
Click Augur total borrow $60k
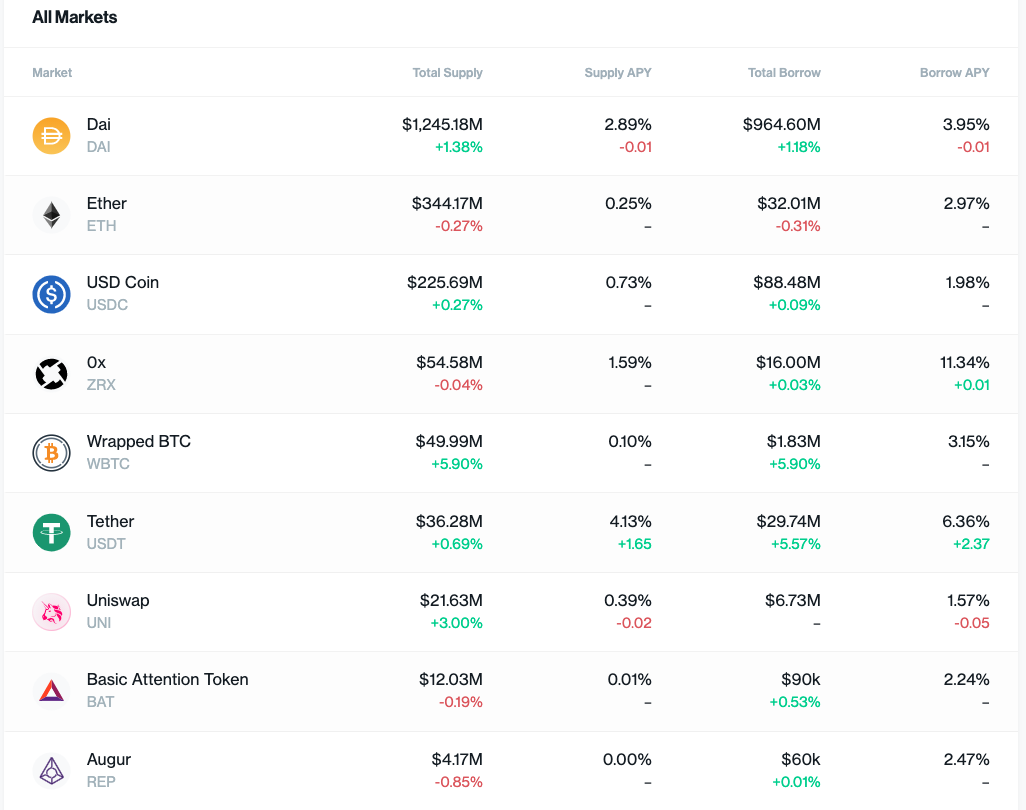pos(801,760)
